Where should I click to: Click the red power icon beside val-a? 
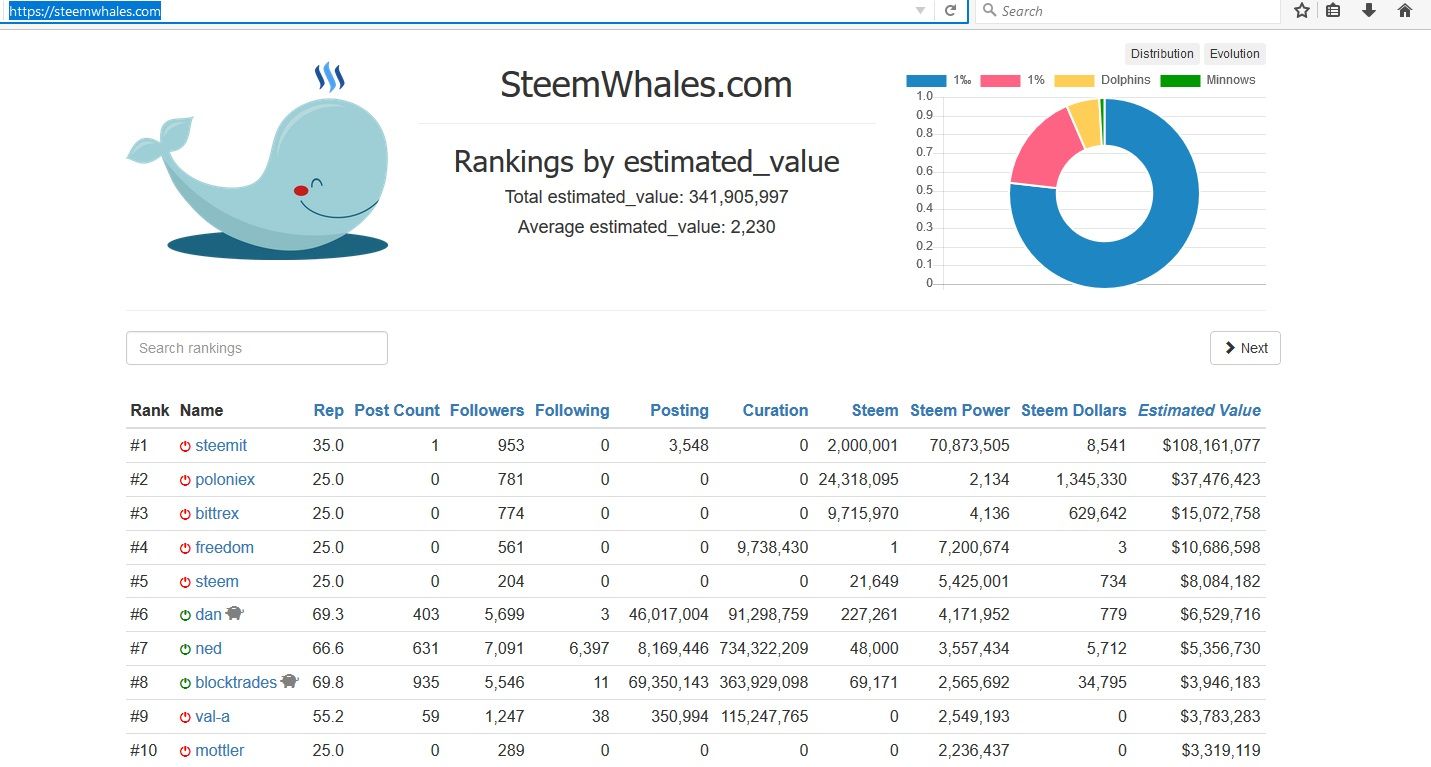click(x=185, y=717)
